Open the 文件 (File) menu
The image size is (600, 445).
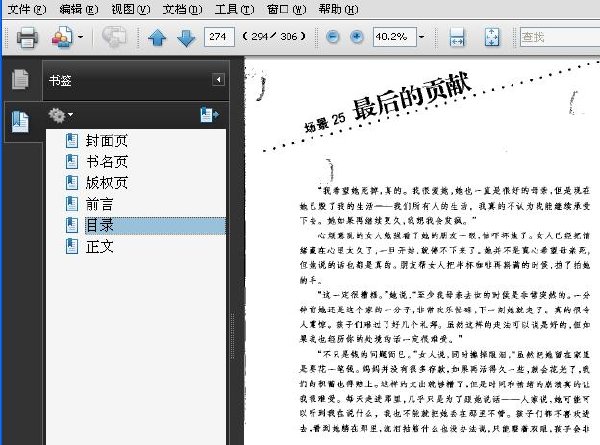(26, 9)
